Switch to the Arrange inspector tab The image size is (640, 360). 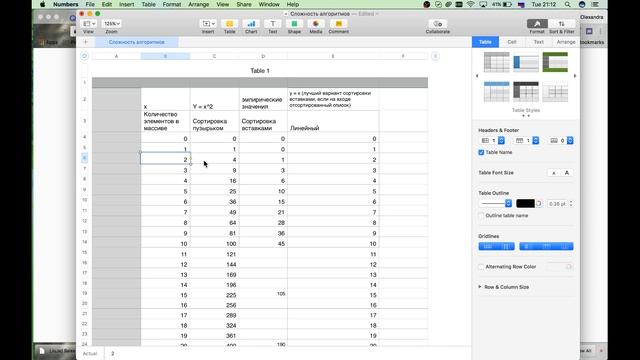pos(566,42)
